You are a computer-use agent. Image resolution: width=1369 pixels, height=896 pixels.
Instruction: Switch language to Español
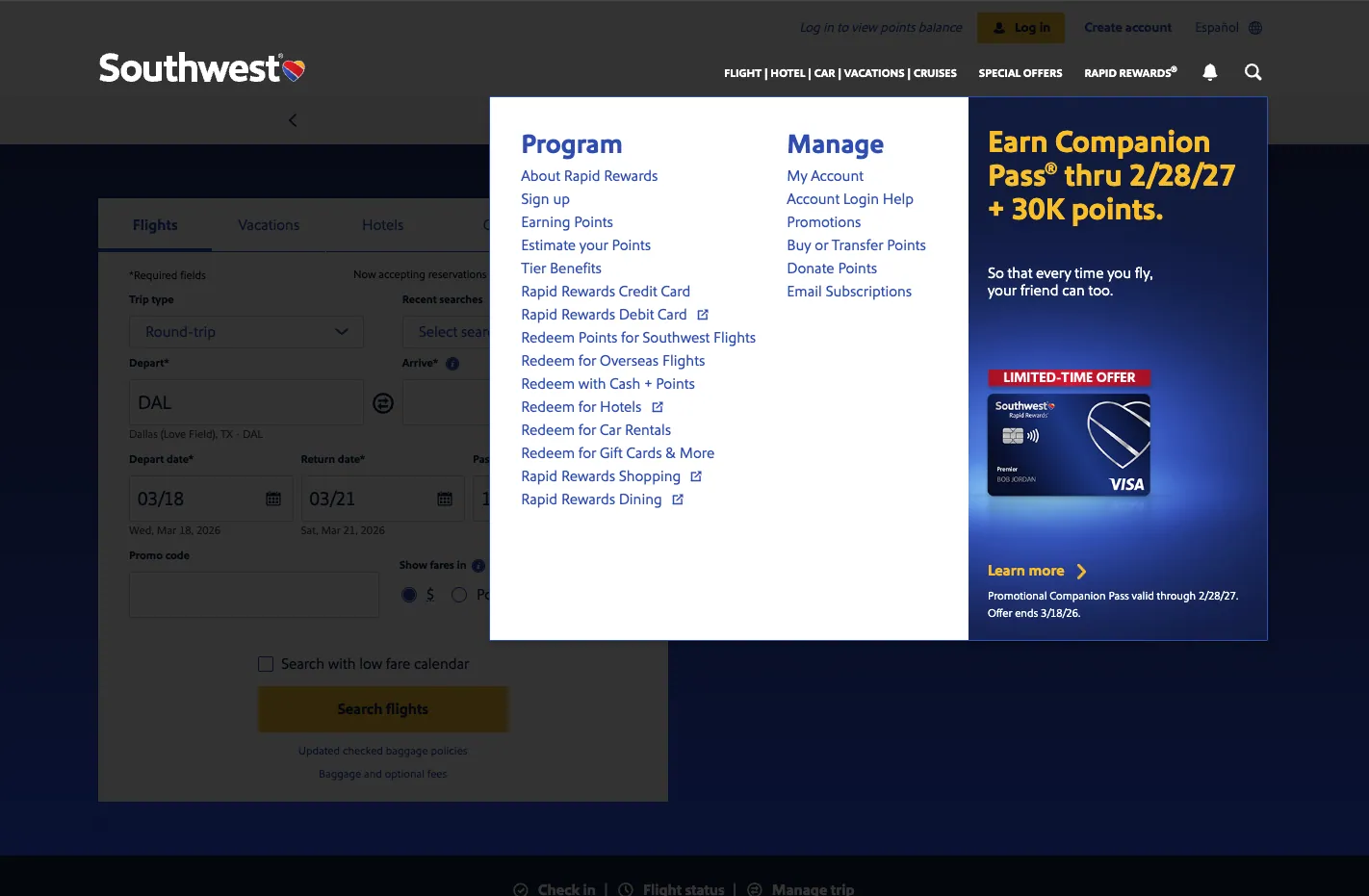(1217, 28)
